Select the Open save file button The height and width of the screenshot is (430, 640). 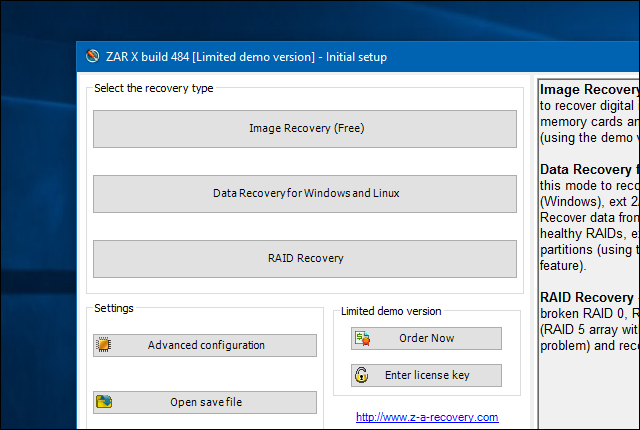point(205,402)
